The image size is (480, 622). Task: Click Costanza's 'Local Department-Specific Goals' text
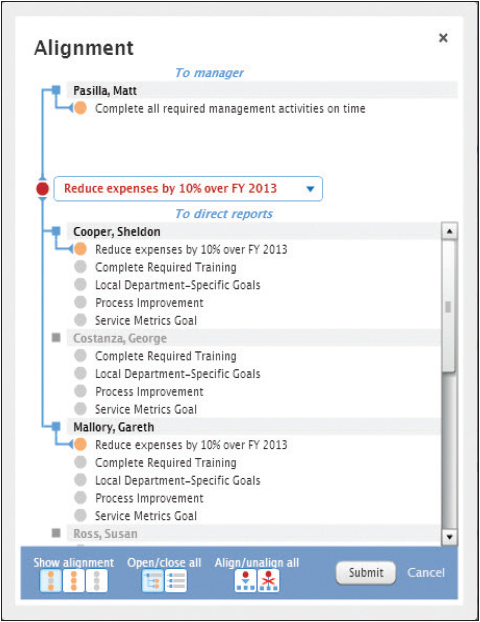(x=178, y=374)
